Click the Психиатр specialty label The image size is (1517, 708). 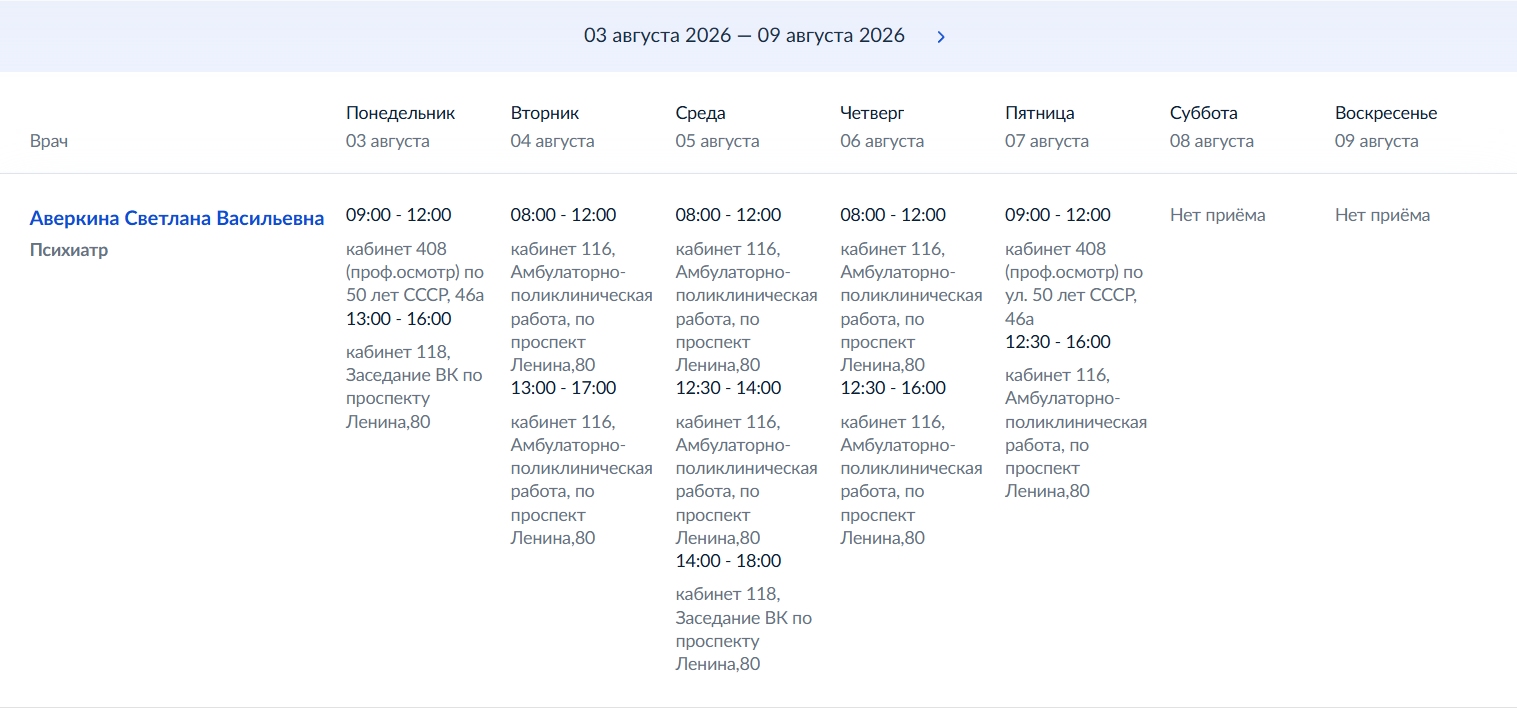click(69, 250)
